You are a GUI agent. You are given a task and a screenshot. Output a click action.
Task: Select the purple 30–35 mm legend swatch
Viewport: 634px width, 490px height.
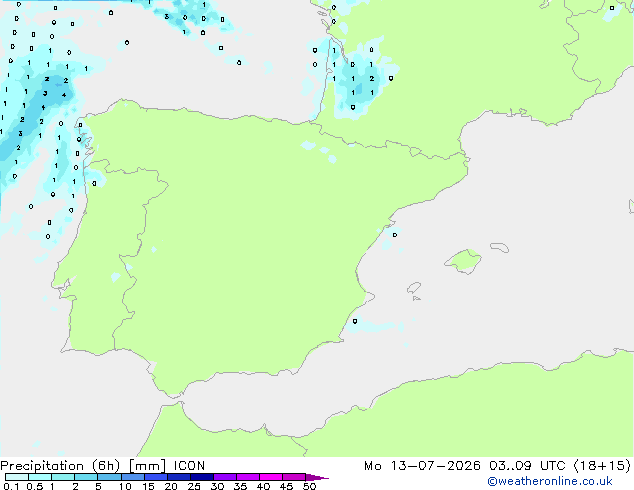(x=225, y=477)
